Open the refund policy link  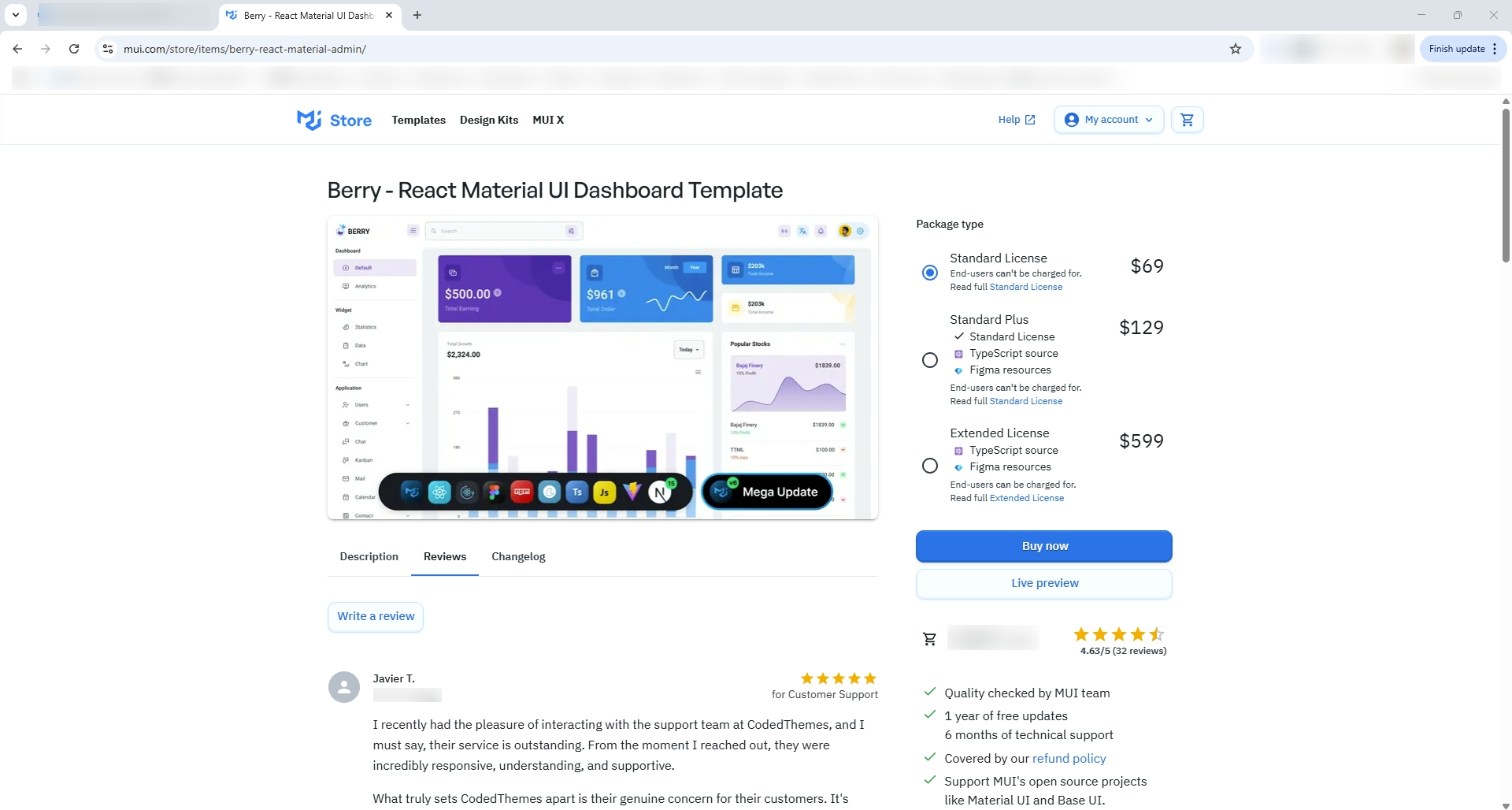click(1069, 758)
